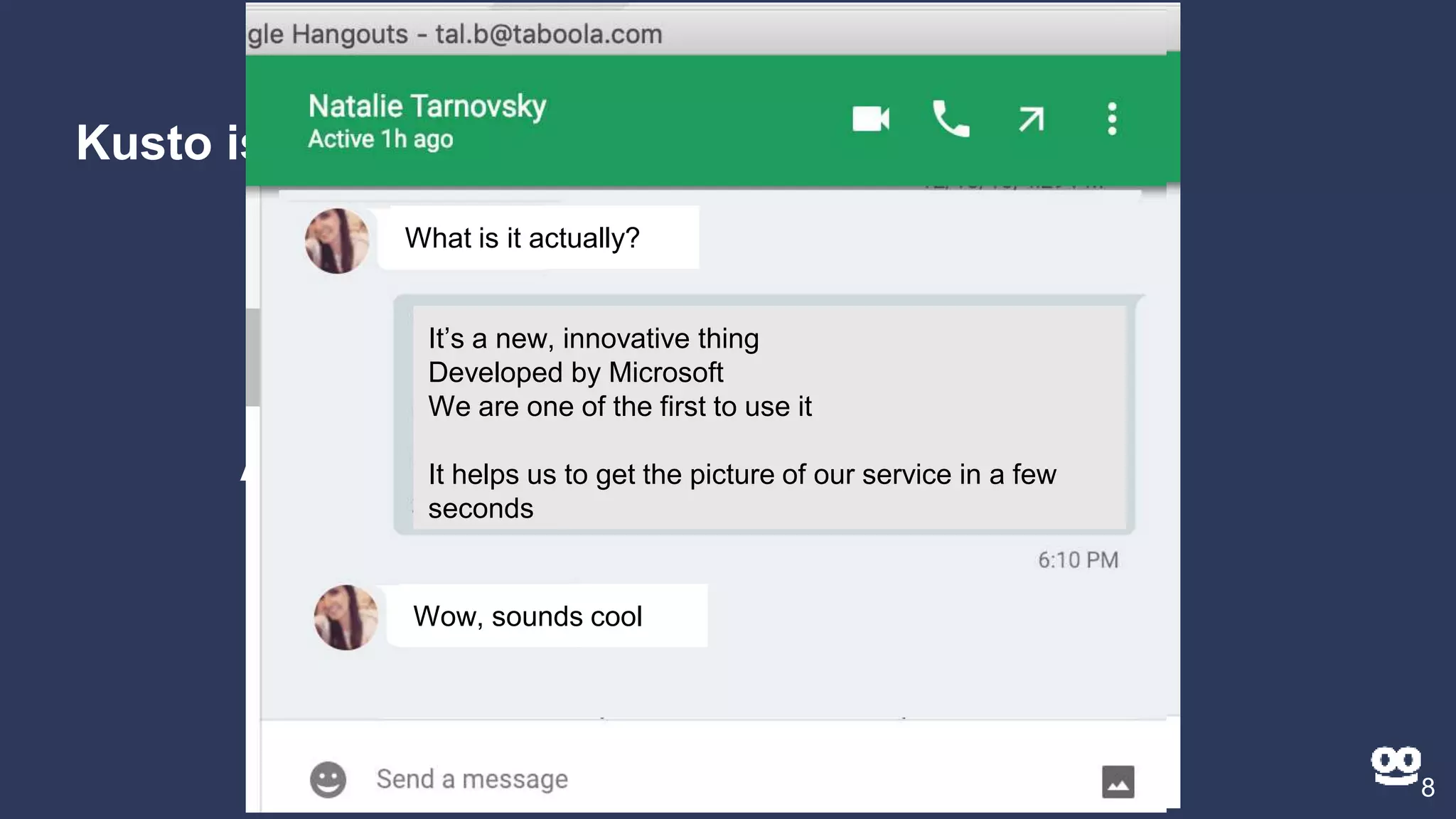The height and width of the screenshot is (819, 1456).
Task: Pop out the chat window arrow
Action: pos(1031,119)
